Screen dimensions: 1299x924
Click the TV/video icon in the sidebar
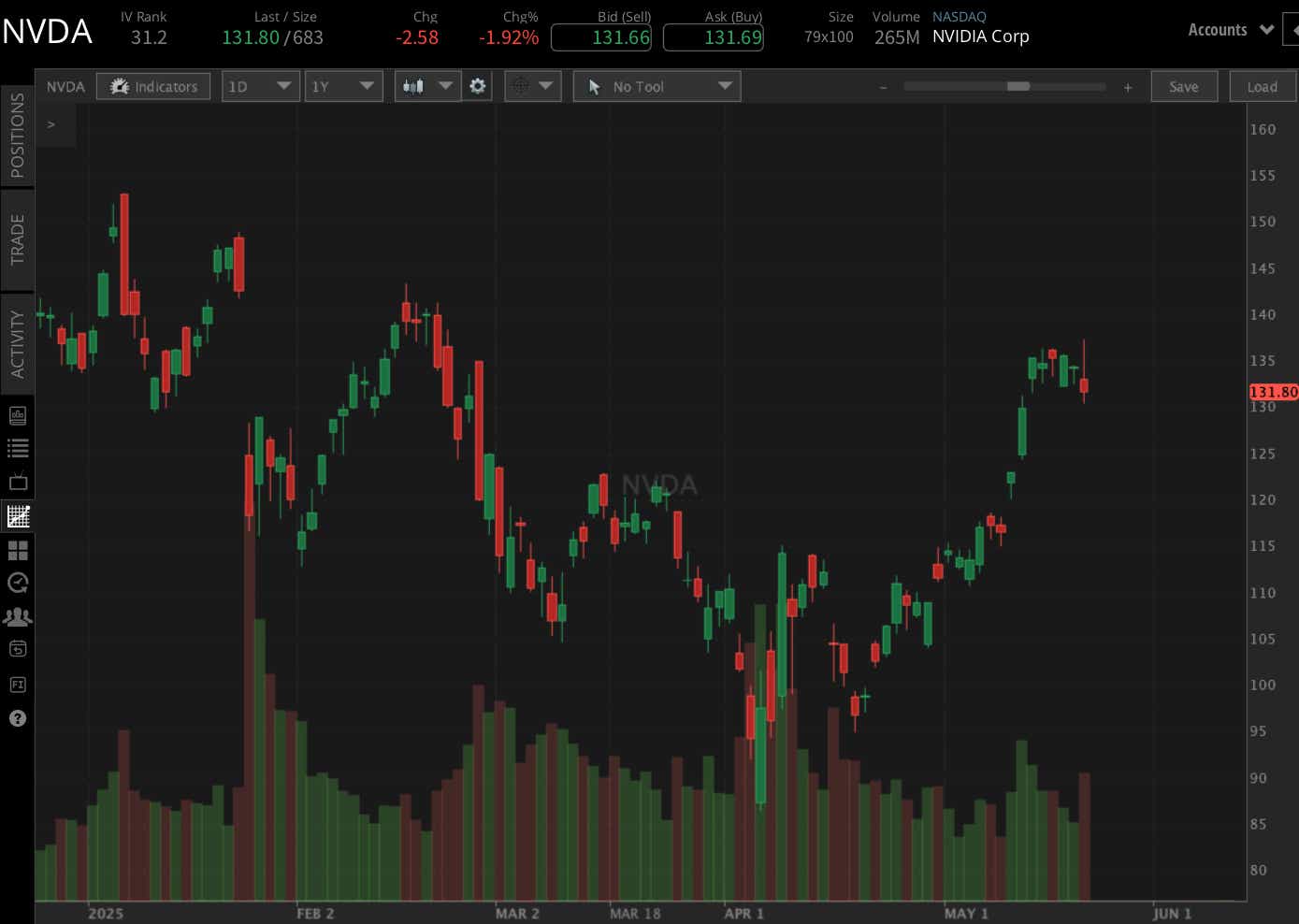[x=18, y=482]
